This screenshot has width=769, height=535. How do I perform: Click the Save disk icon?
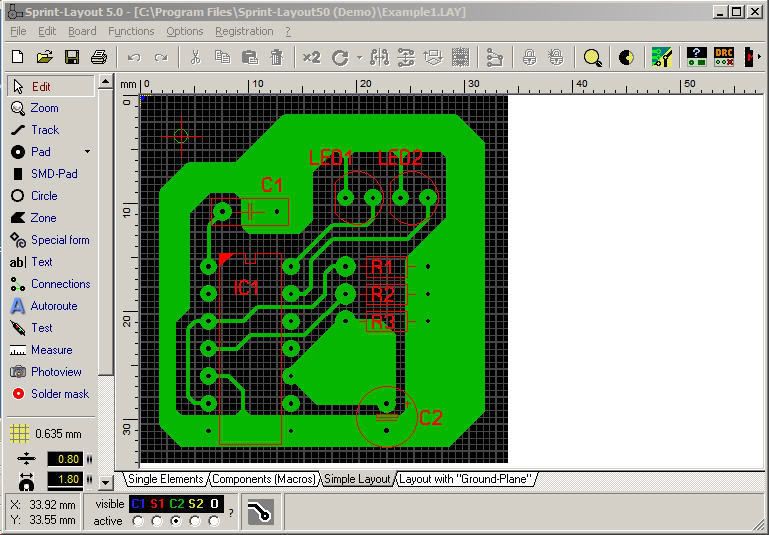[72, 58]
